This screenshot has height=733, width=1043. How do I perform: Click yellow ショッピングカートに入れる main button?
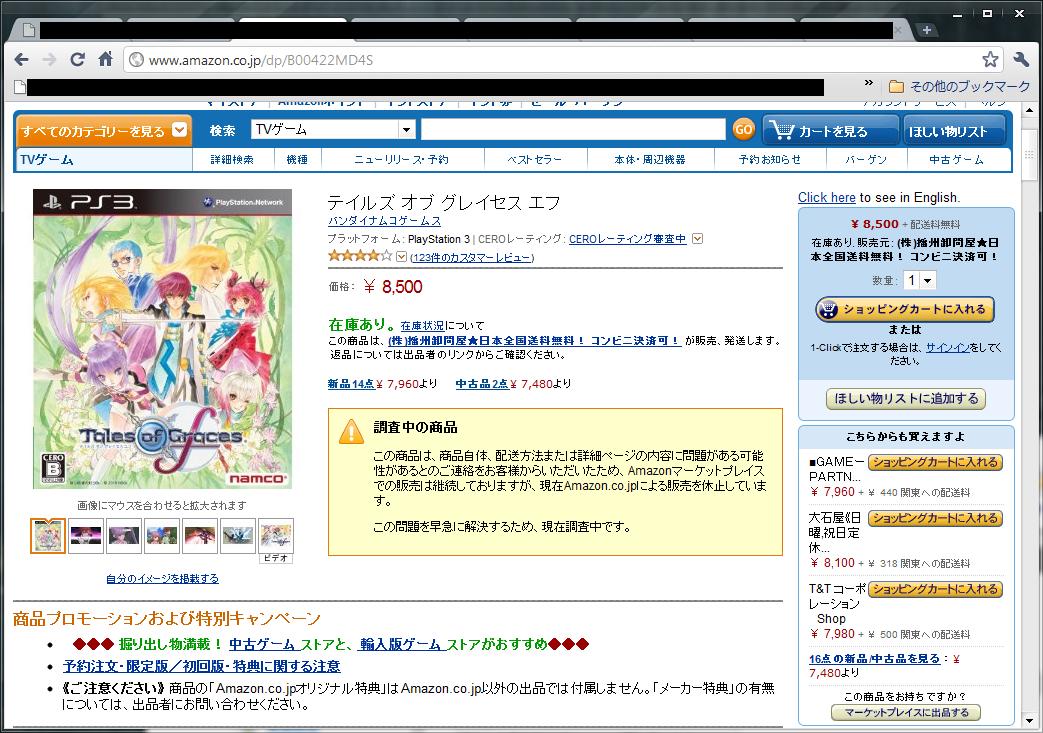click(905, 309)
